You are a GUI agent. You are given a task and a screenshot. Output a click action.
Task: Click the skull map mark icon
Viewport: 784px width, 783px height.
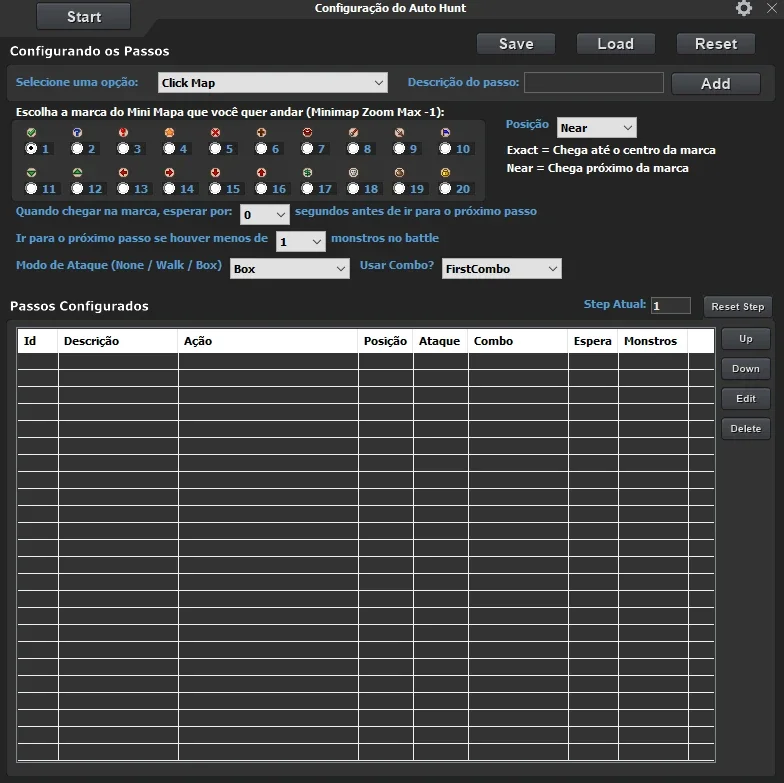click(354, 172)
